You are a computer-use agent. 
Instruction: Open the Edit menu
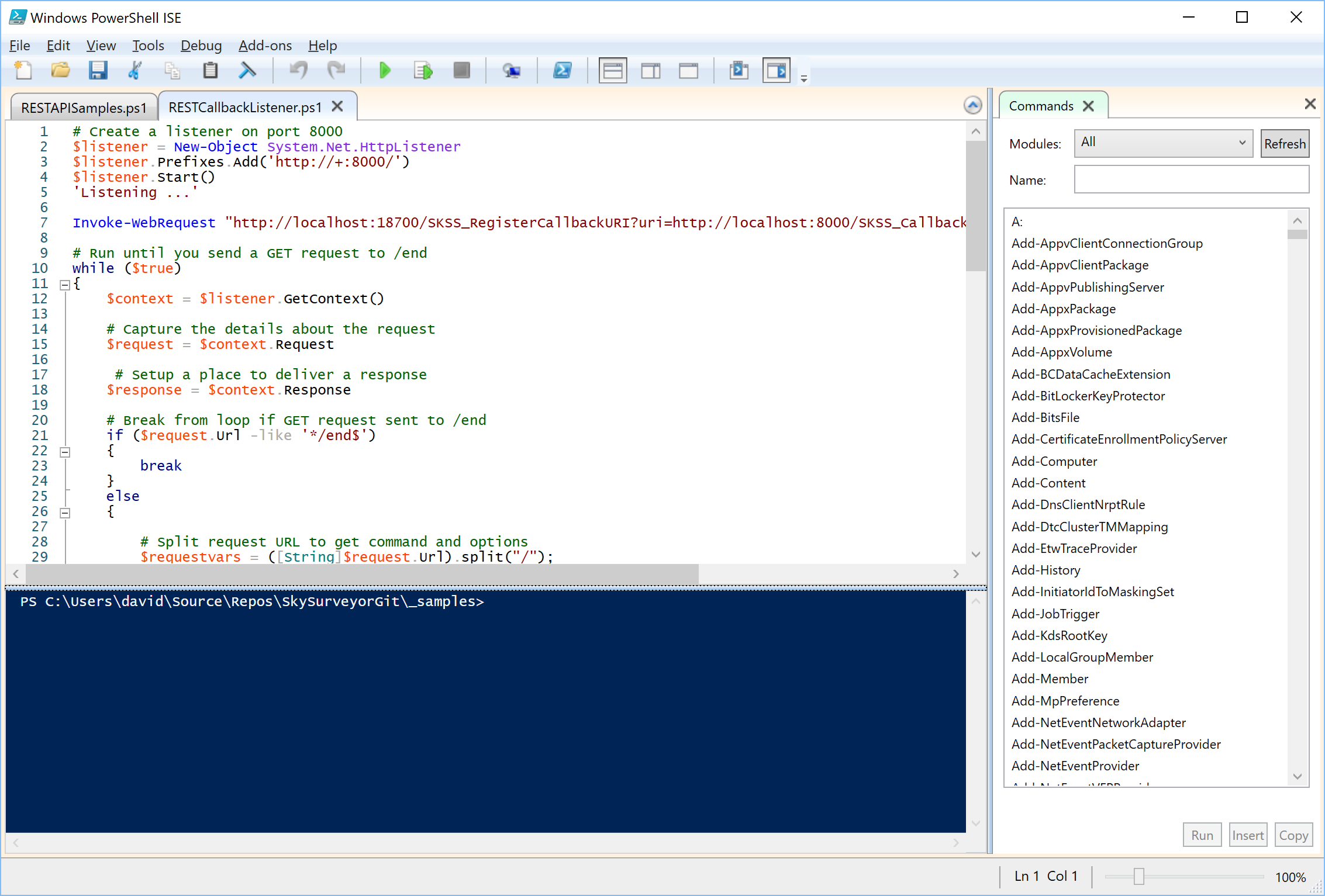tap(58, 46)
